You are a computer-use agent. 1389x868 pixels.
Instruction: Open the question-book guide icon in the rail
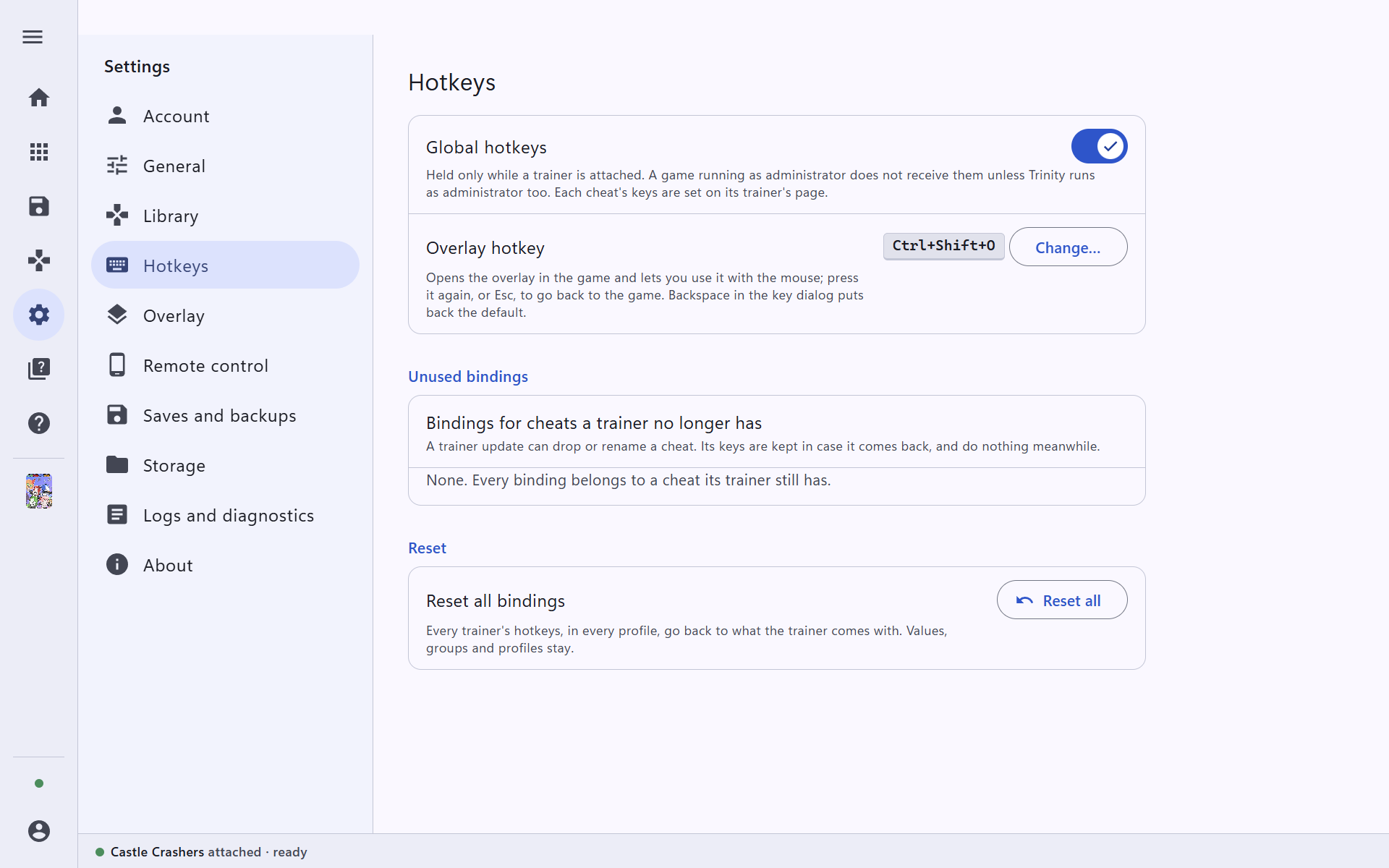[39, 369]
